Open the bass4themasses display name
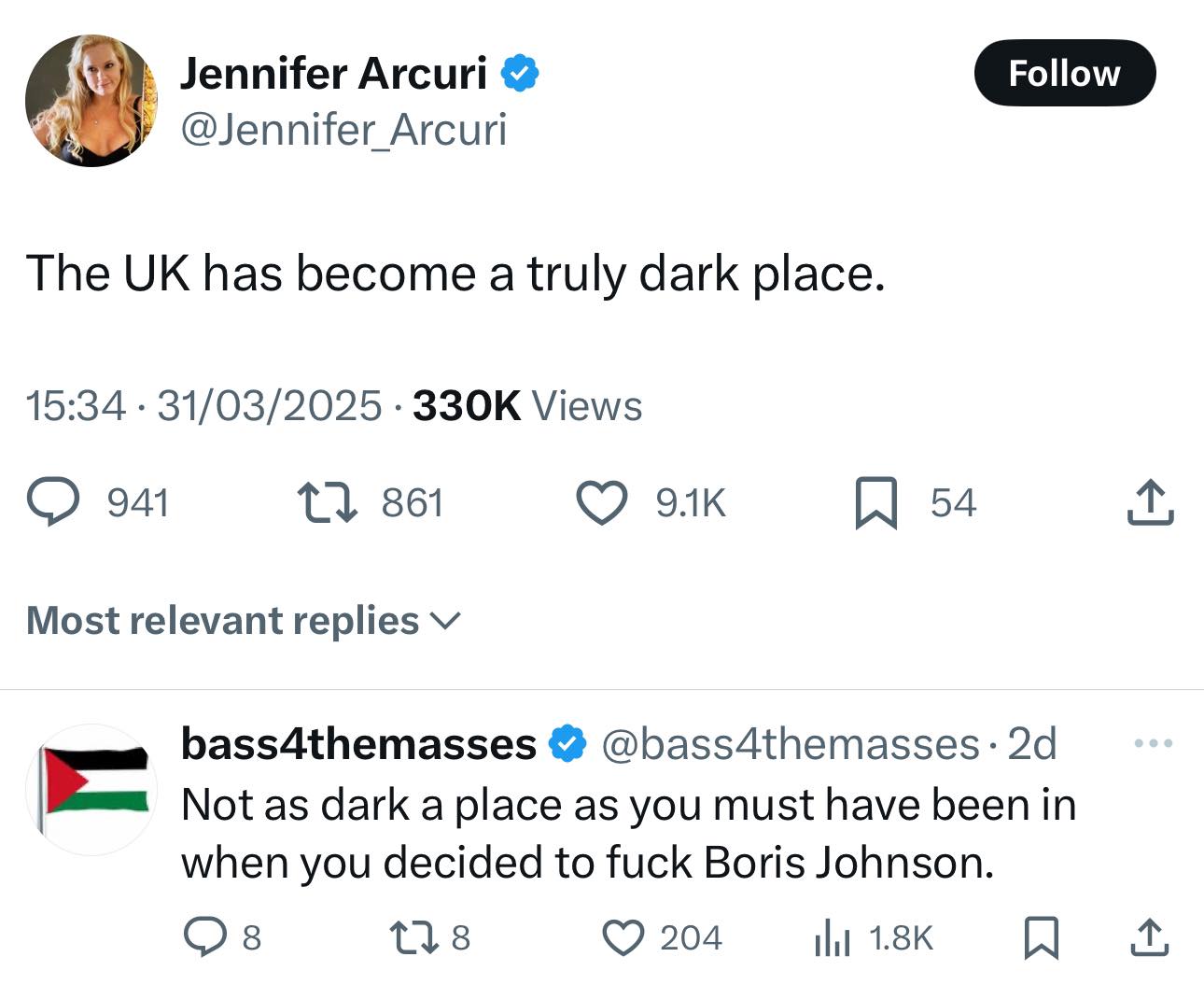Viewport: 1204px width, 999px height. pos(358,744)
